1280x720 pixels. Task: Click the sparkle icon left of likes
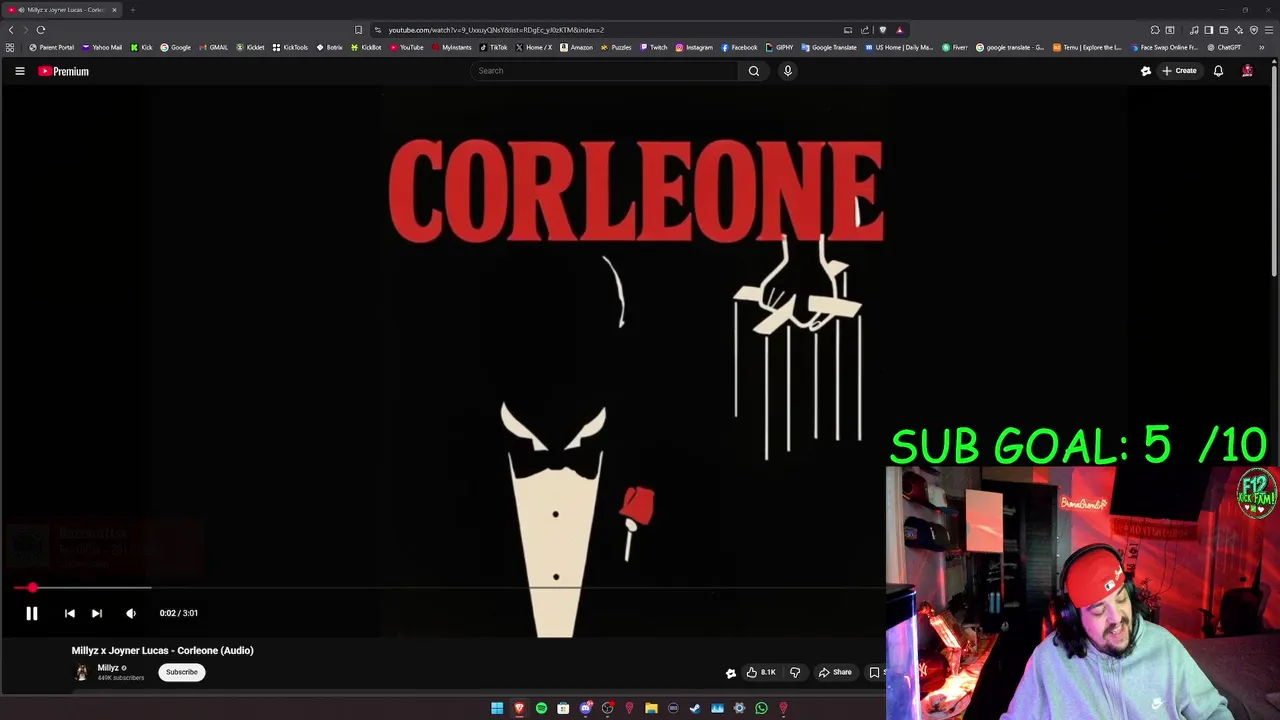click(731, 673)
